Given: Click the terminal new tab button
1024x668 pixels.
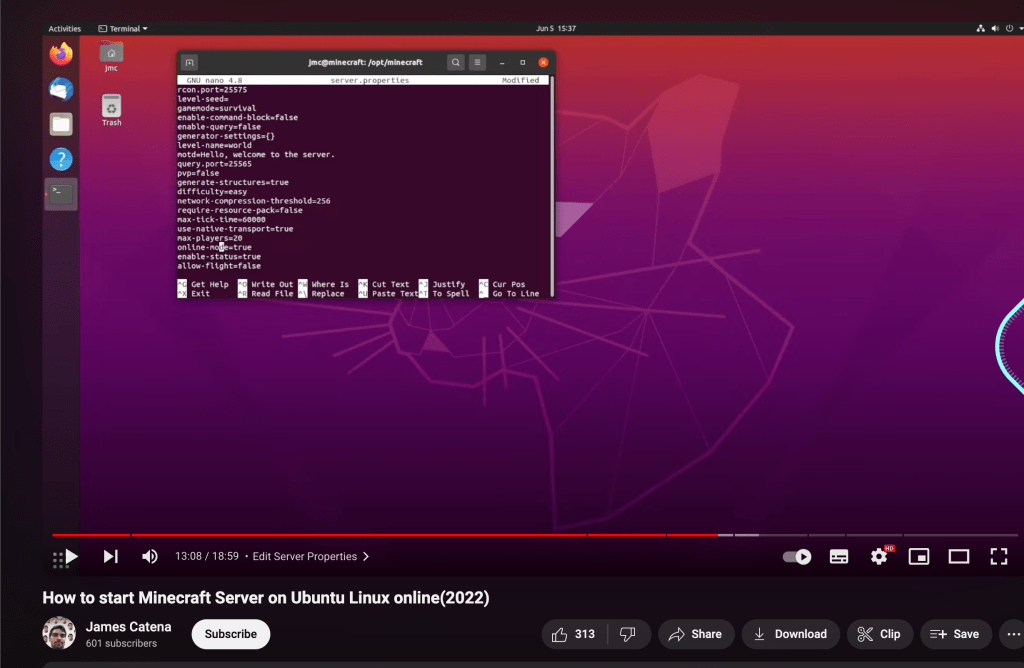Looking at the screenshot, I should (189, 63).
